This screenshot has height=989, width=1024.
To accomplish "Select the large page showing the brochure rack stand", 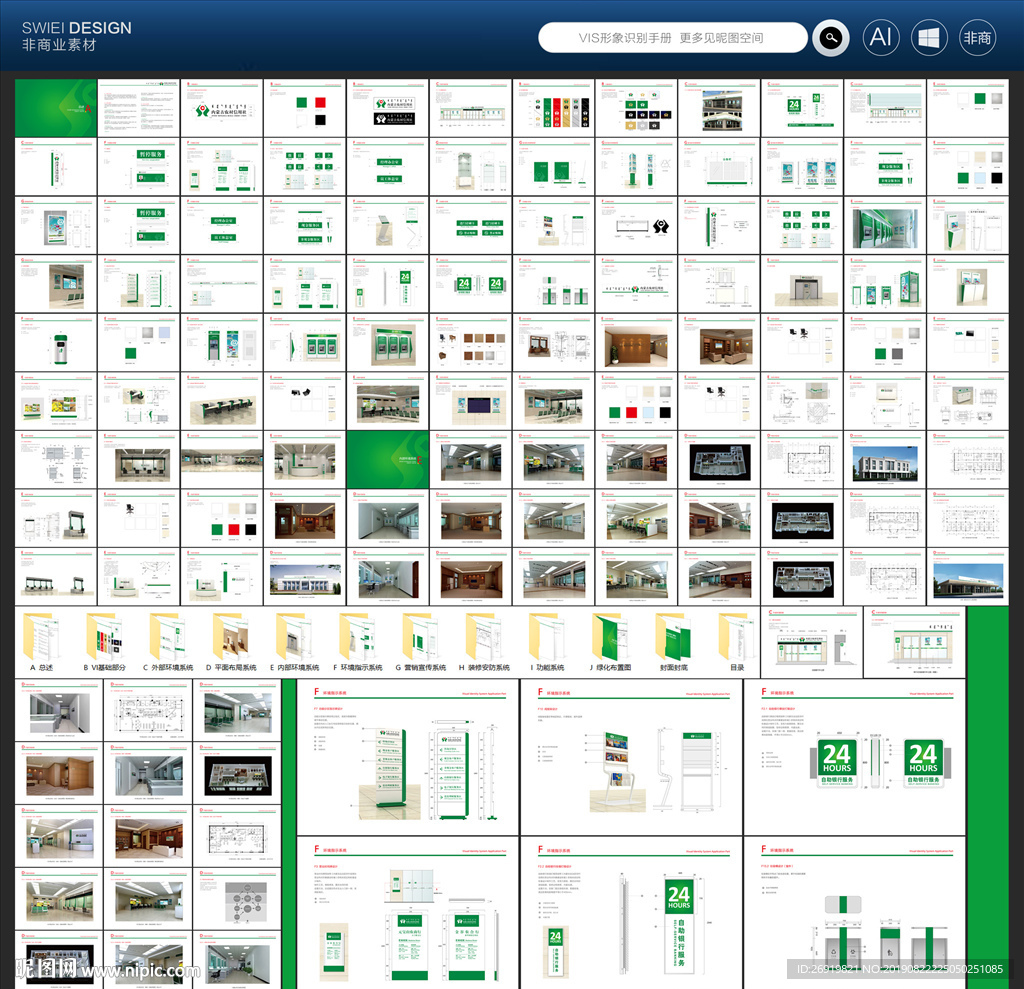I will (631, 756).
